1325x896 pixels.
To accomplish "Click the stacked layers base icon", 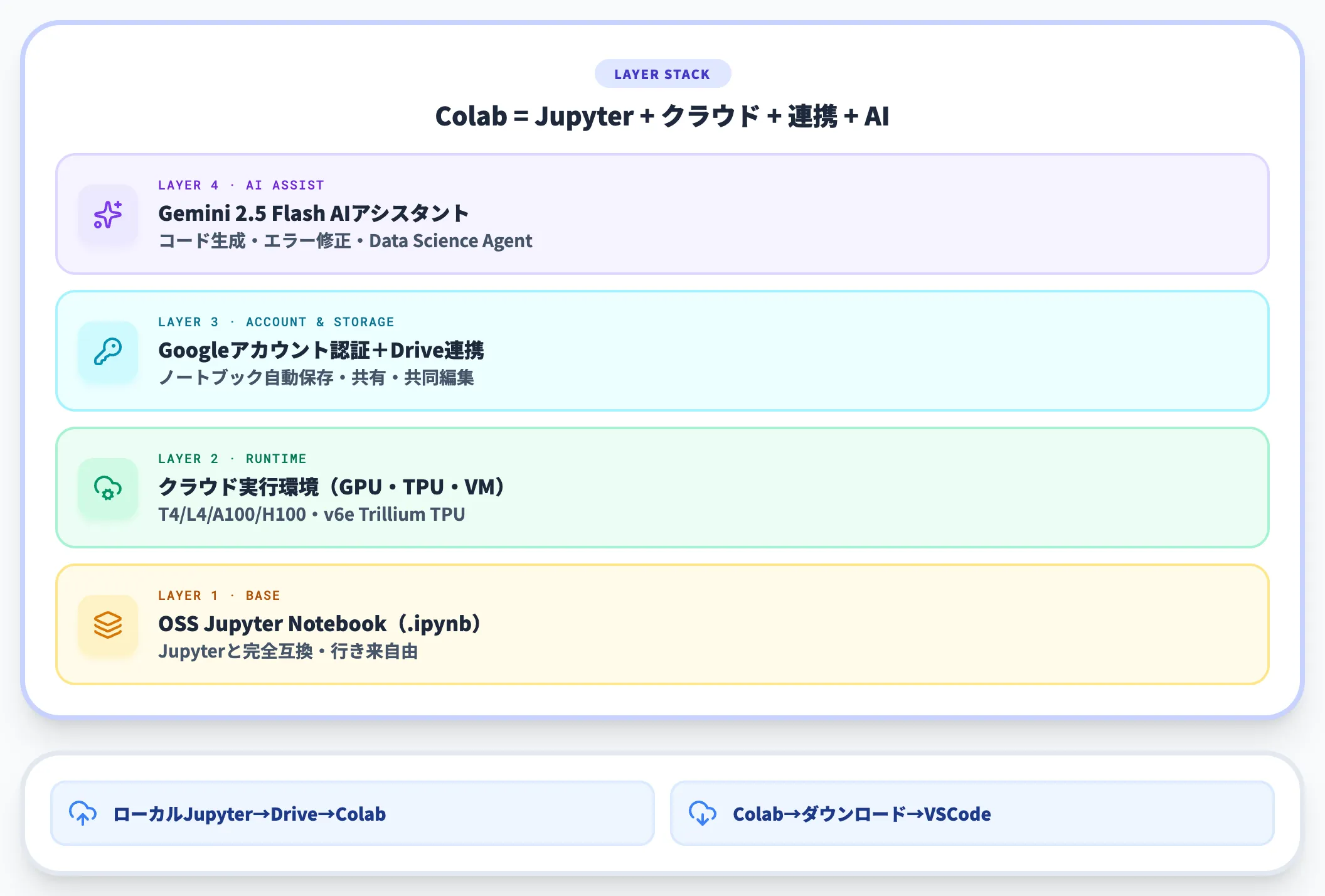I will pyautogui.click(x=108, y=625).
